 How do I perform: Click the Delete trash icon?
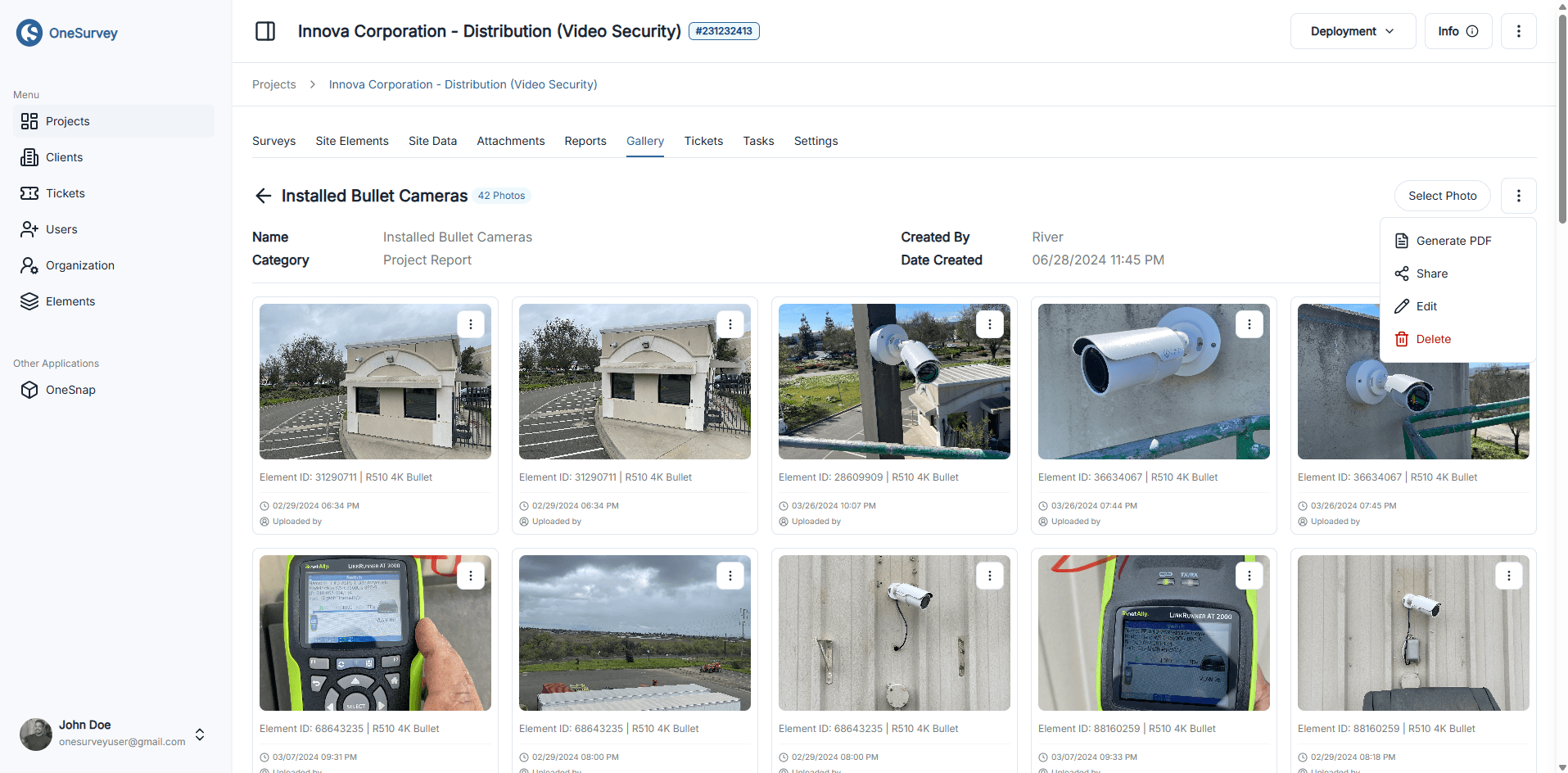[x=1401, y=338]
